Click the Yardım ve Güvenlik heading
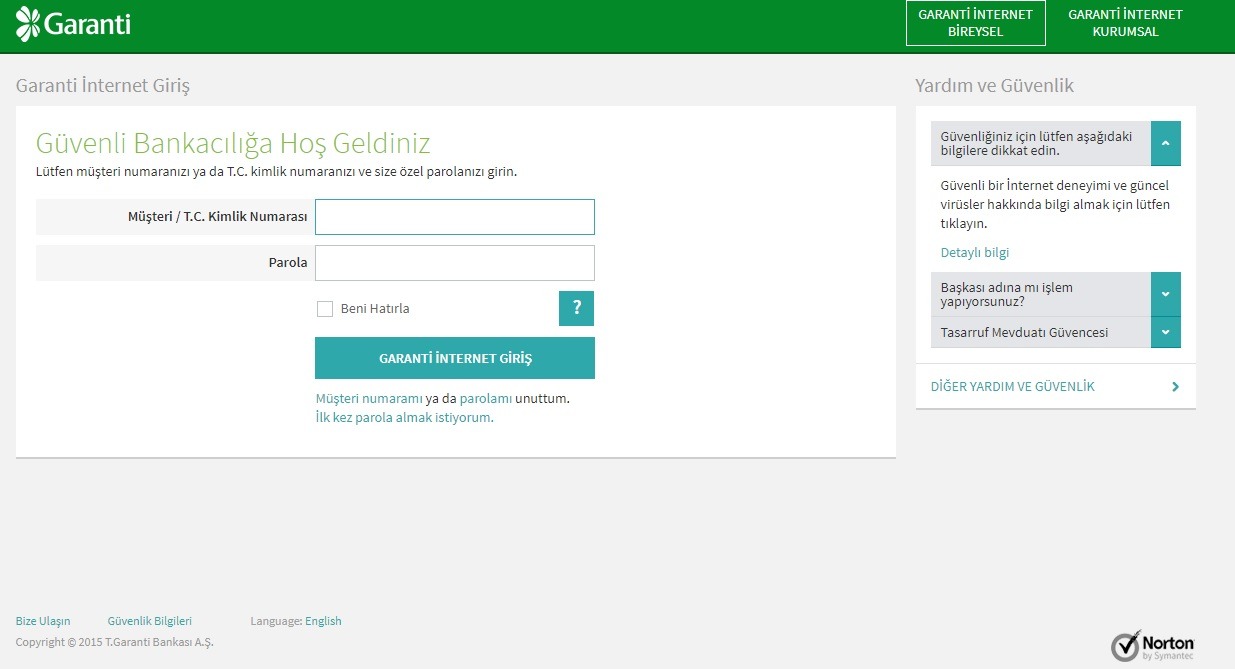Screen dimensions: 1235x669 994,86
